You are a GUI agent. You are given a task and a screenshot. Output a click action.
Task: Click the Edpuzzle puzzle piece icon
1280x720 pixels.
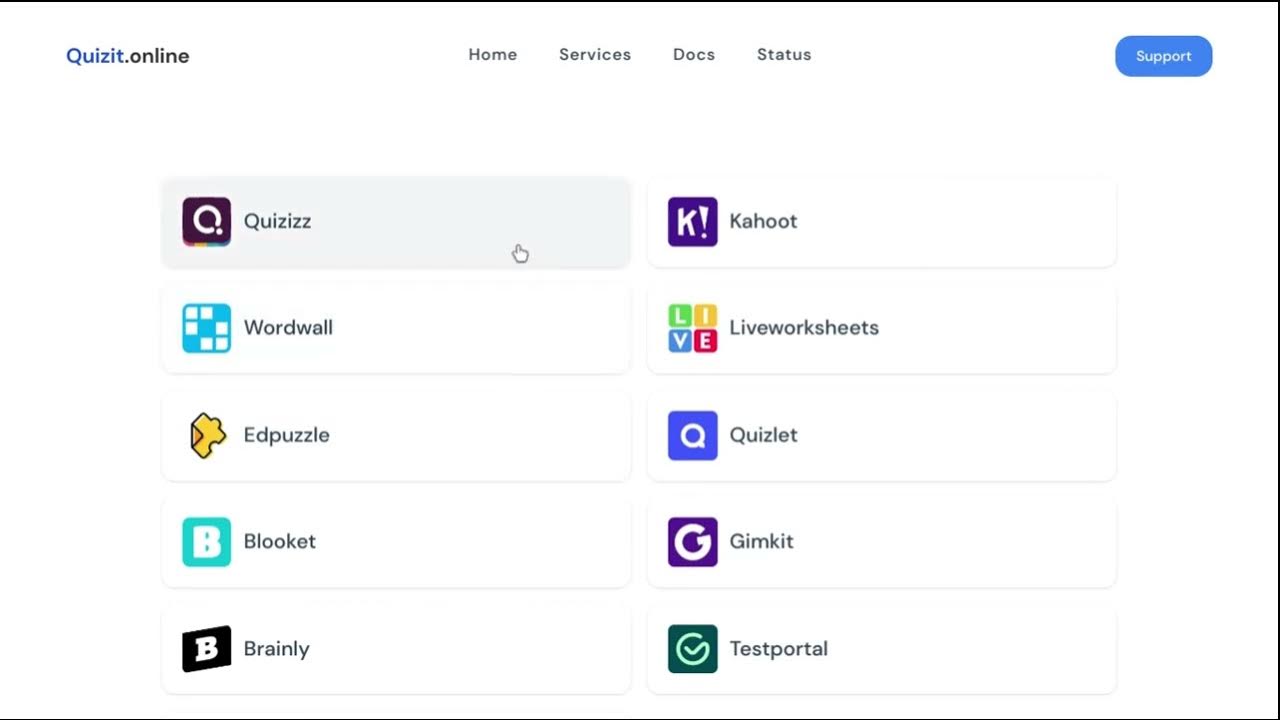[x=206, y=435]
